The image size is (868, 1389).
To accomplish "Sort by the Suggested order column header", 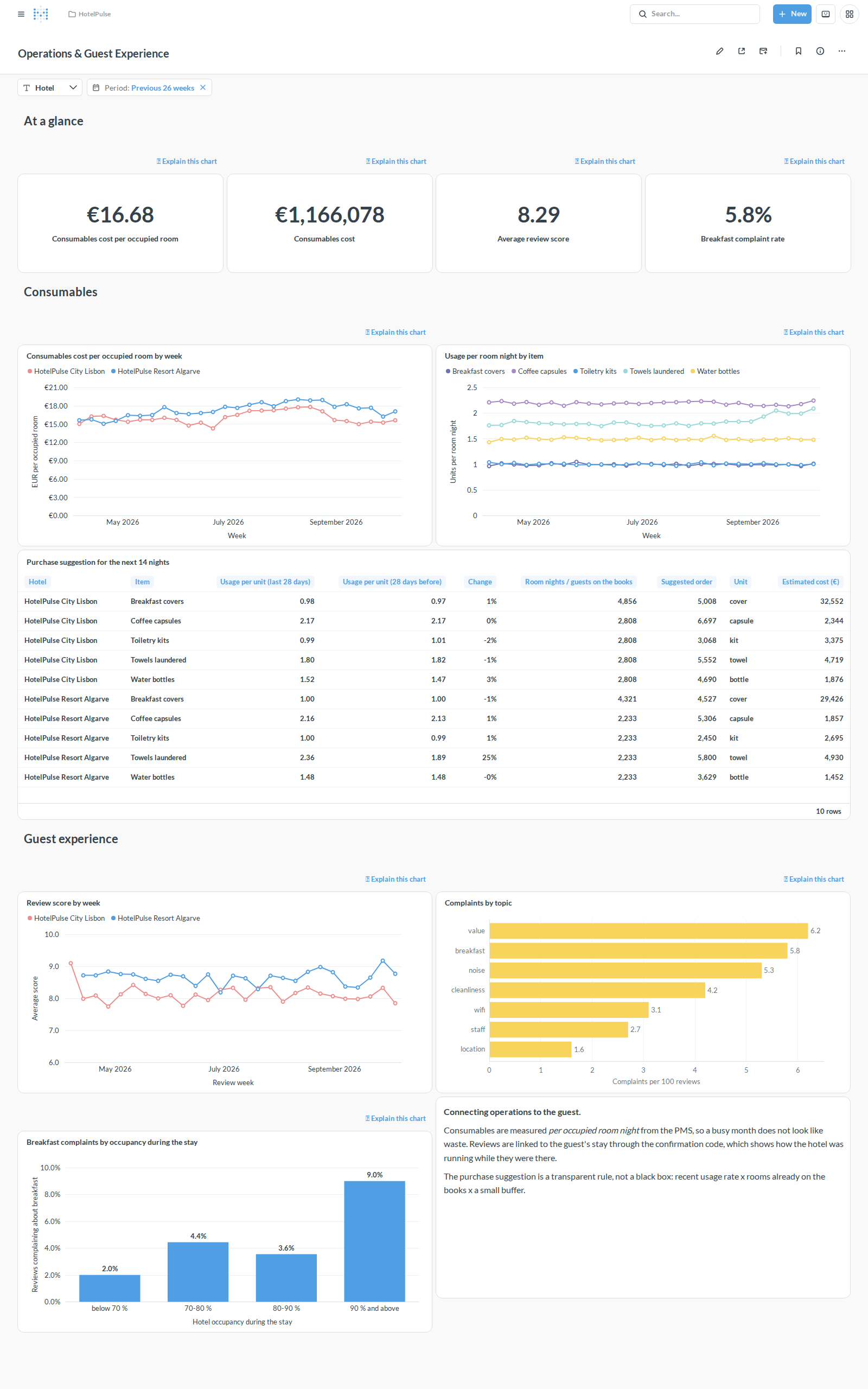I will (687, 582).
